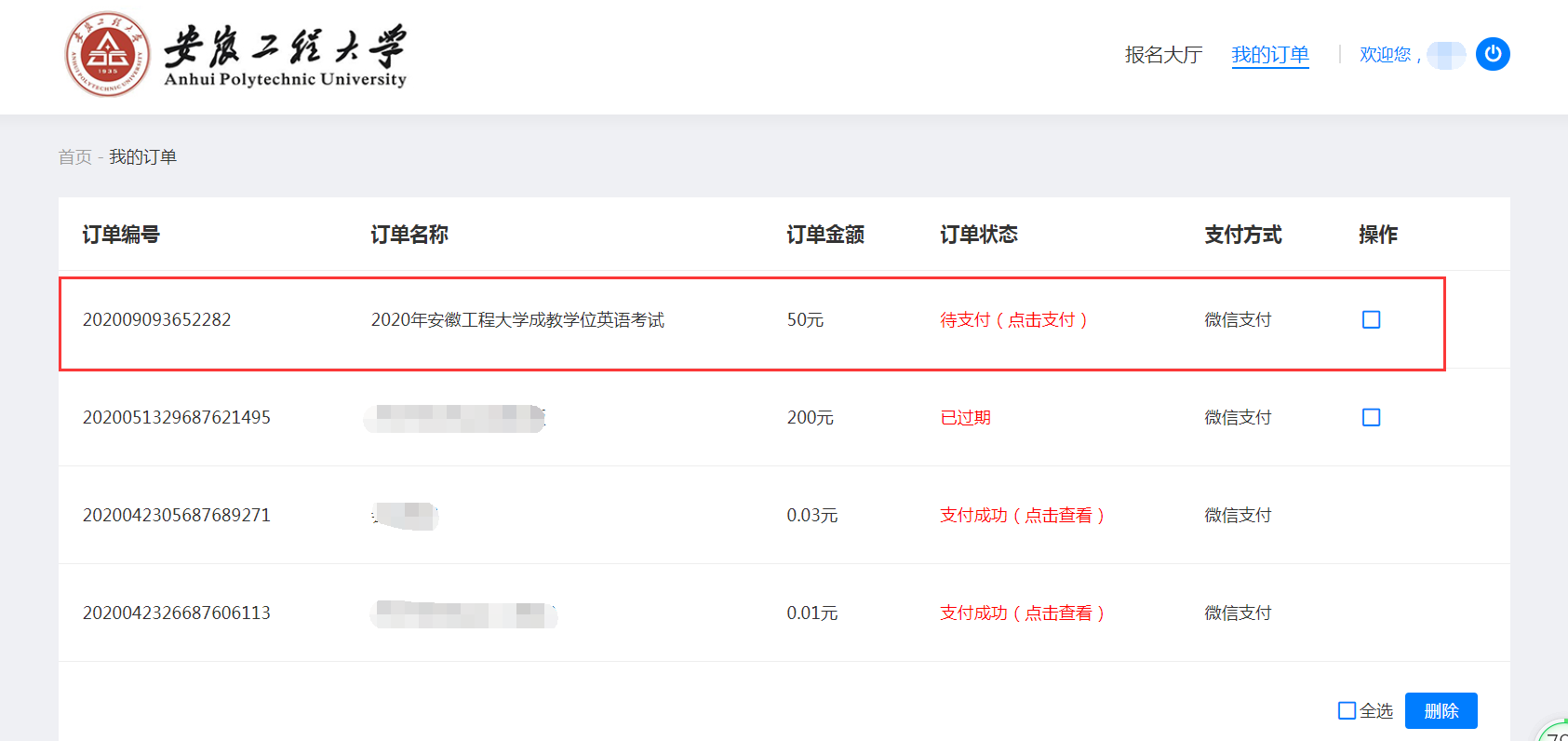The width and height of the screenshot is (1568, 741).
Task: Click order number 202009093652282
Action: [x=156, y=320]
